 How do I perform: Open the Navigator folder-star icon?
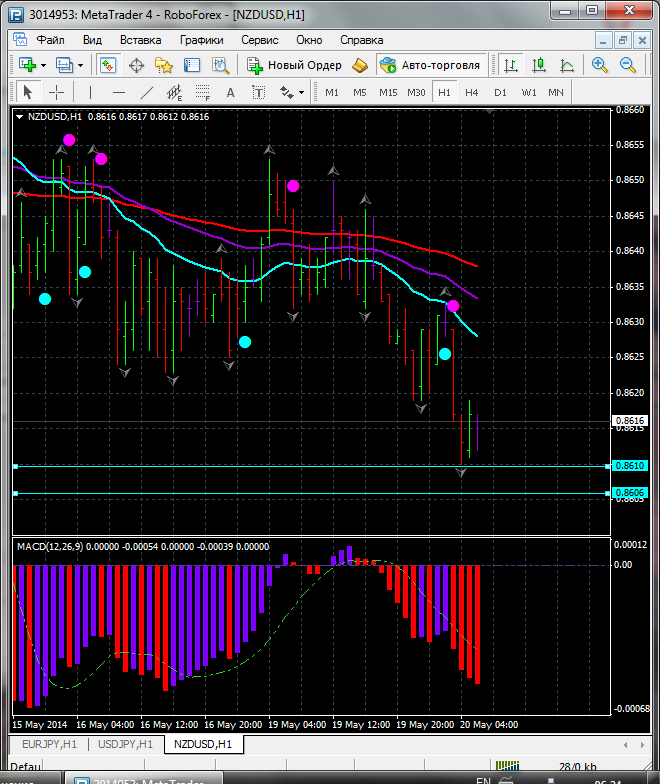point(163,65)
